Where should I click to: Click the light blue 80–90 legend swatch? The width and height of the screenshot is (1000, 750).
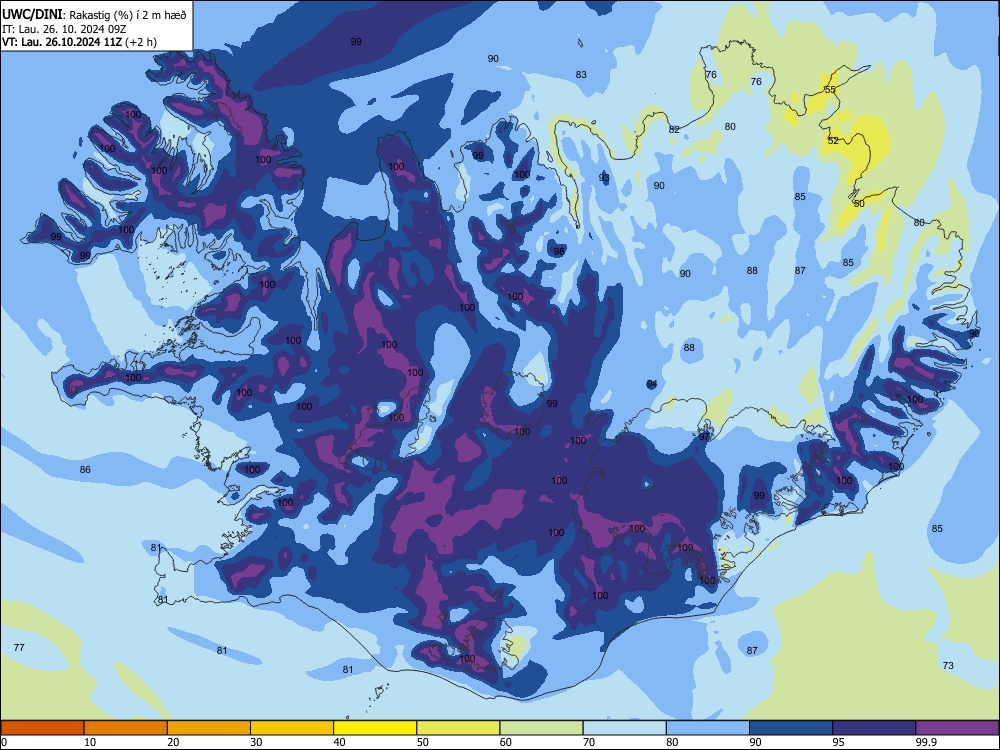pos(708,728)
